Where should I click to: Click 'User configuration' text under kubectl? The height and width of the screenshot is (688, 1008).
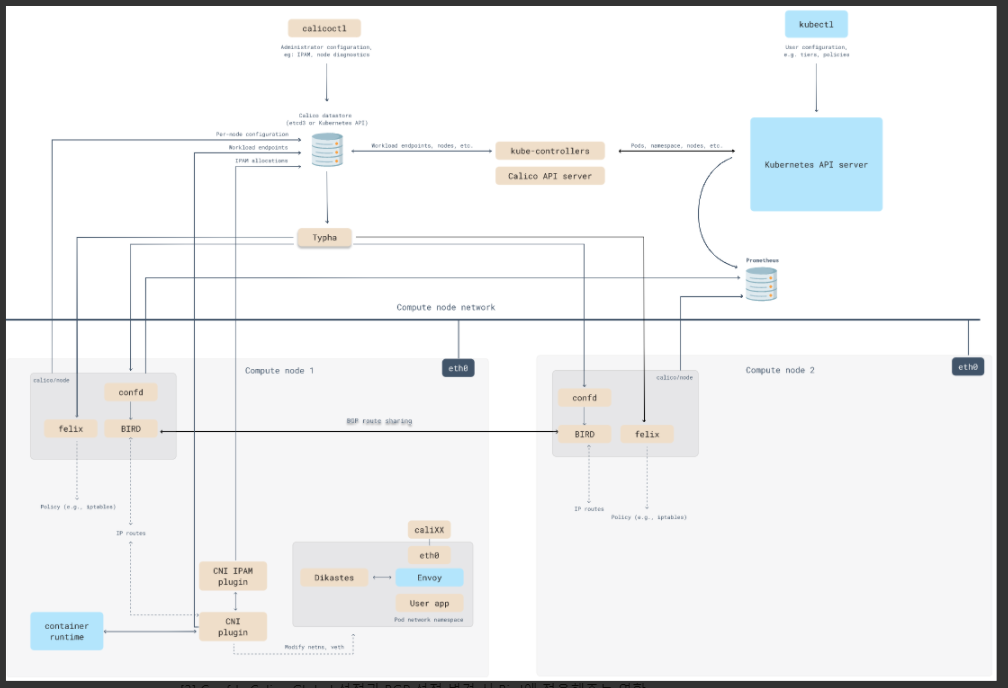pos(816,47)
